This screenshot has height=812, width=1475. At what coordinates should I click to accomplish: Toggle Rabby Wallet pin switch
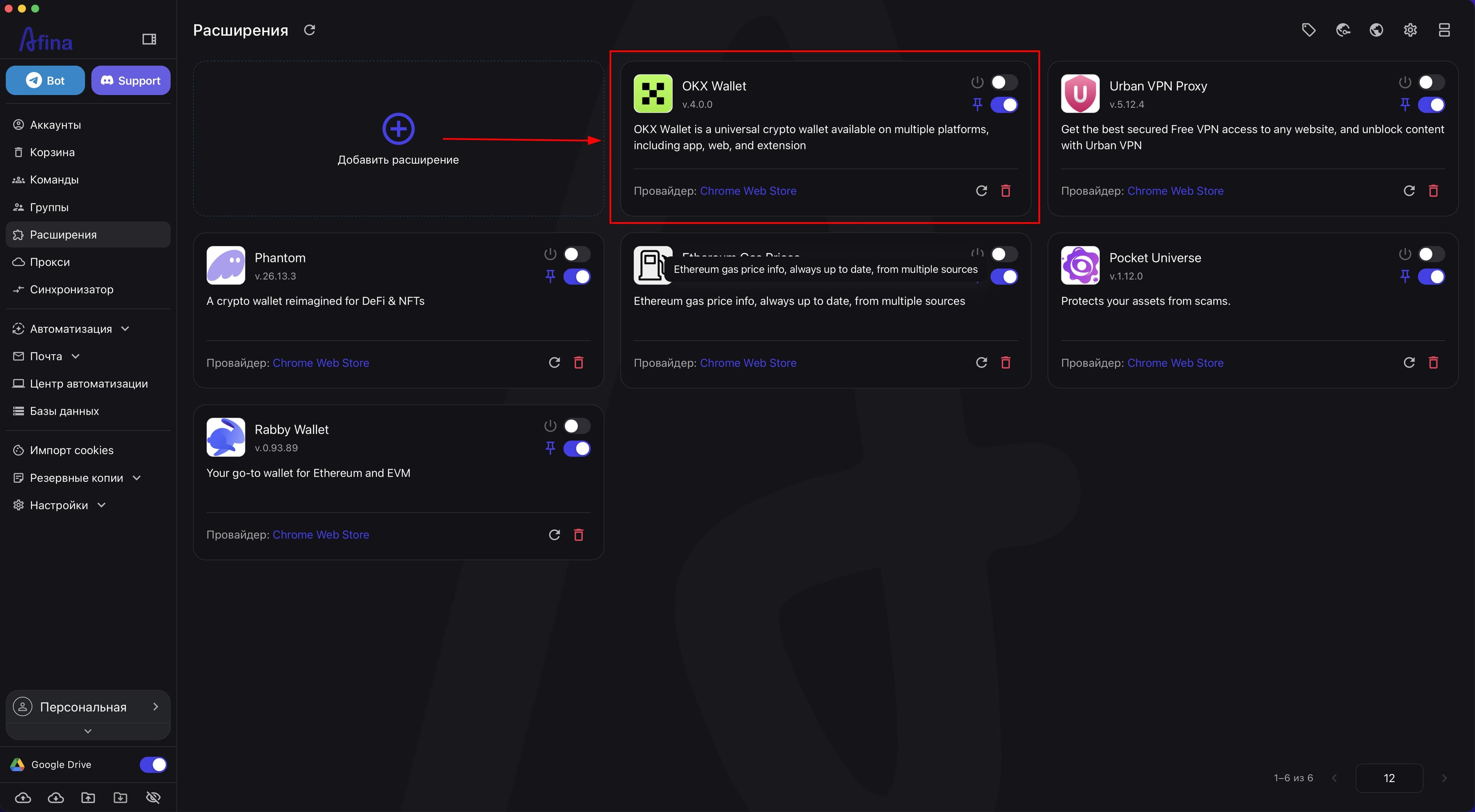[x=577, y=448]
